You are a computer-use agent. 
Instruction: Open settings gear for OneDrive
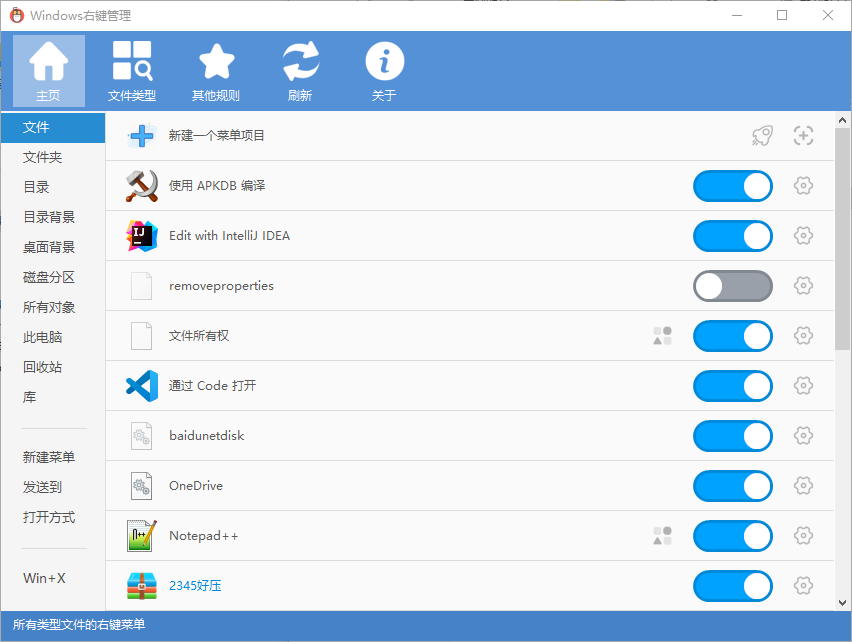tap(803, 486)
